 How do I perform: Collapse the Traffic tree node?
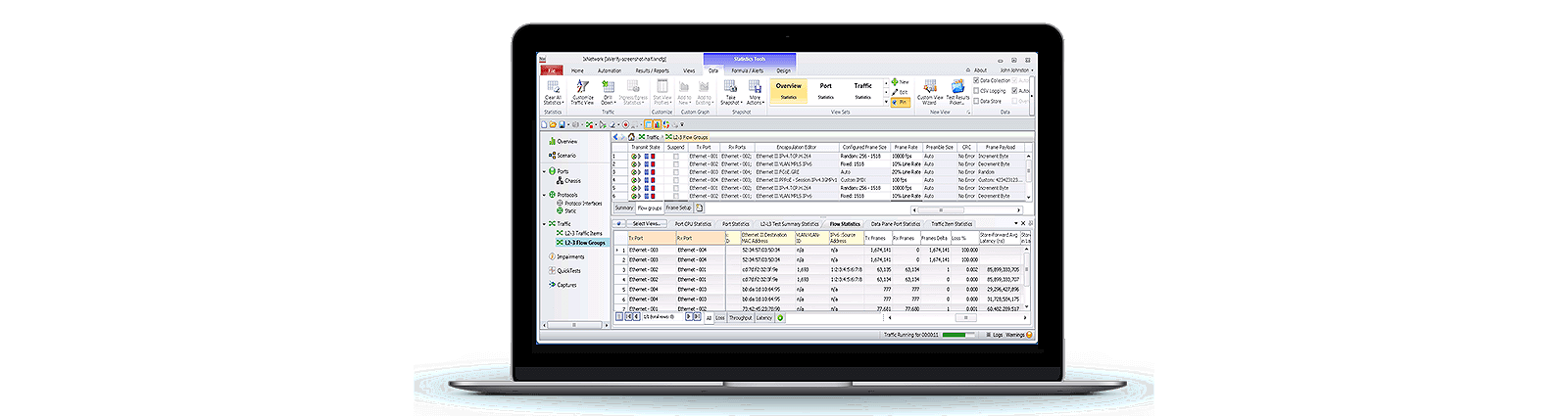pos(545,224)
